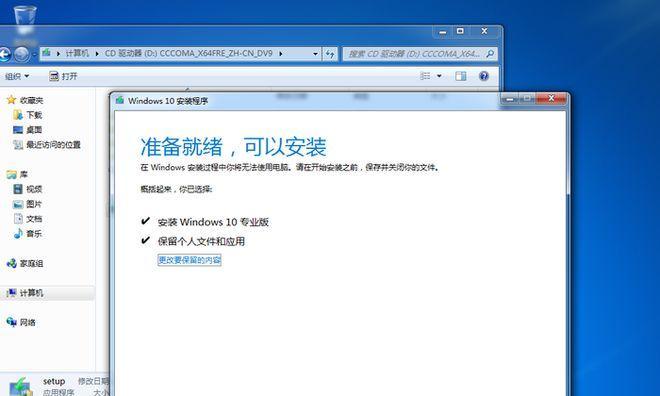Close the Explorer window
Image resolution: width=660 pixels, height=396 pixels.
pyautogui.click(x=484, y=31)
